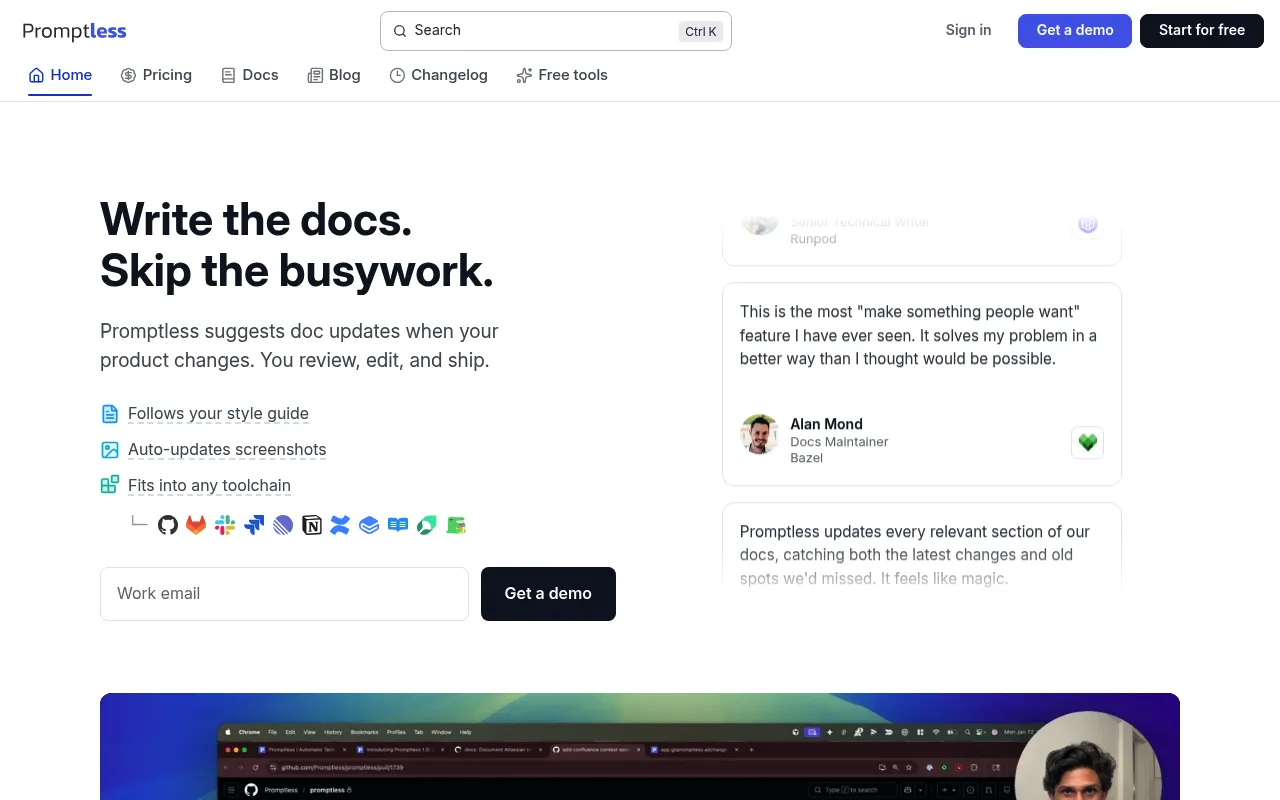
Task: Open the Pricing page
Action: pos(156,75)
